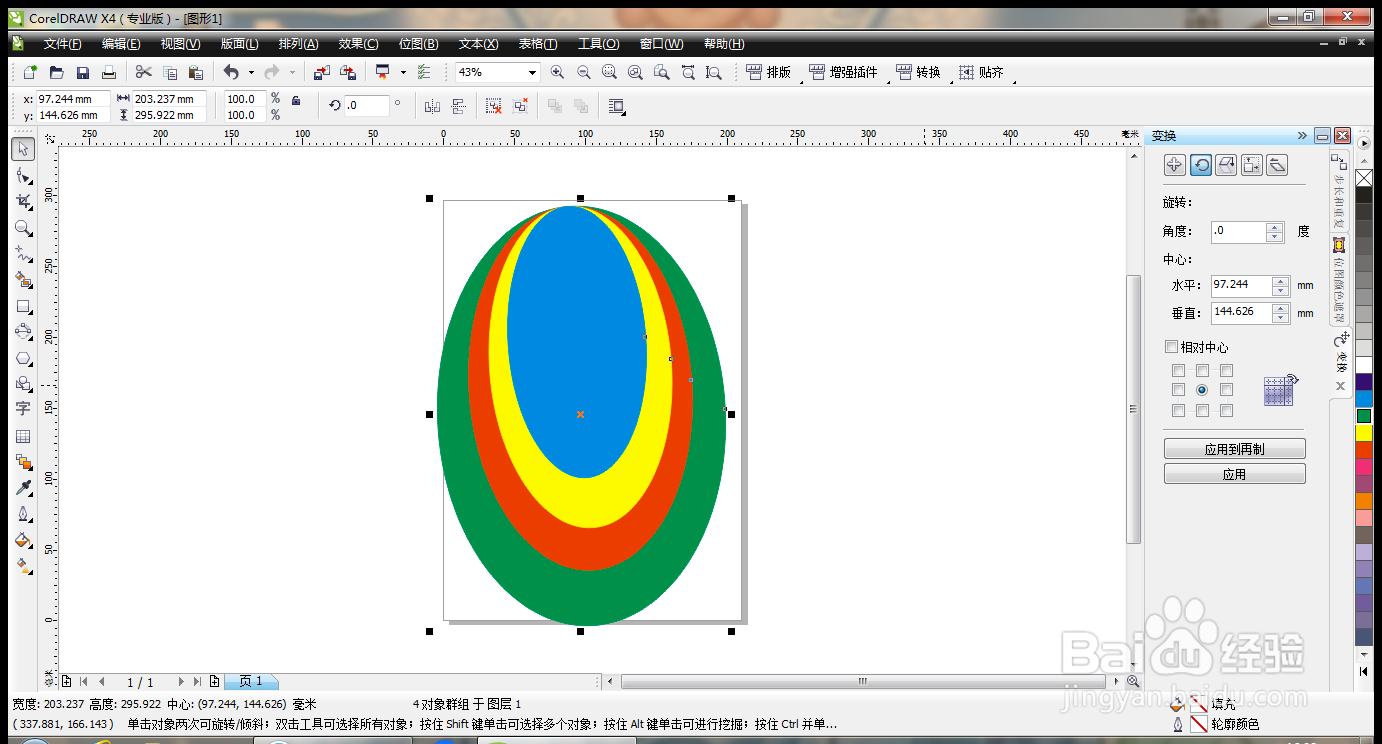Screen dimensions: 1382x744
Task: Increase the 角度 angle spinner
Action: pyautogui.click(x=1274, y=227)
